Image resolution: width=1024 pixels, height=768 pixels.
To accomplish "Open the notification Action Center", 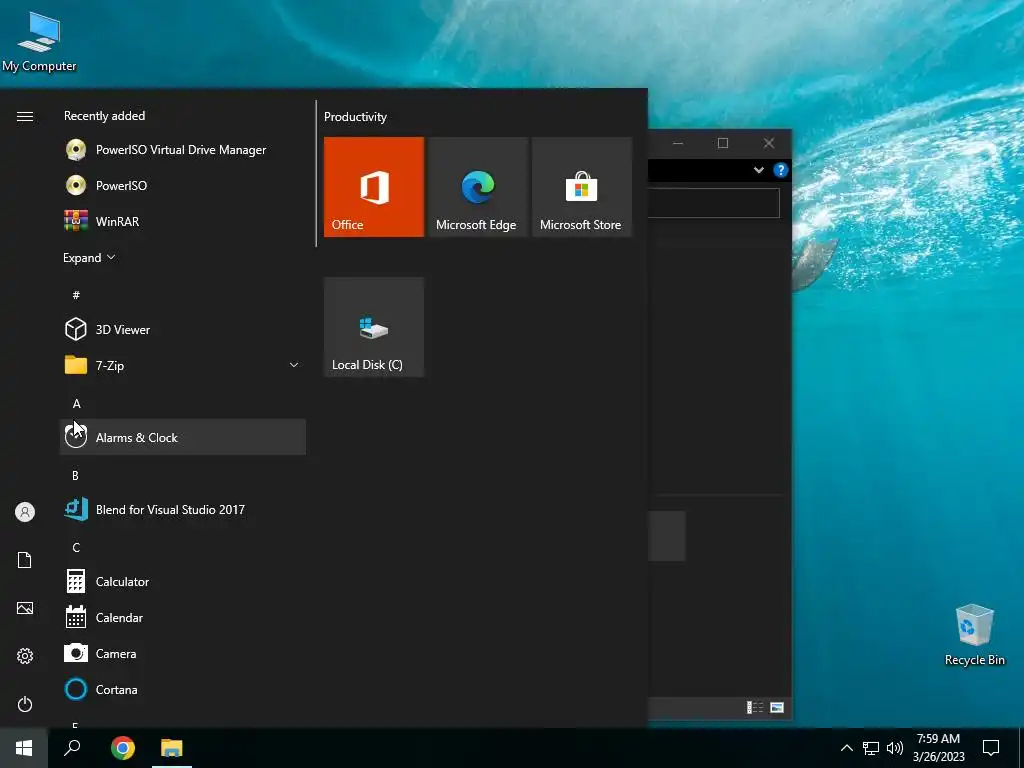I will pos(991,748).
